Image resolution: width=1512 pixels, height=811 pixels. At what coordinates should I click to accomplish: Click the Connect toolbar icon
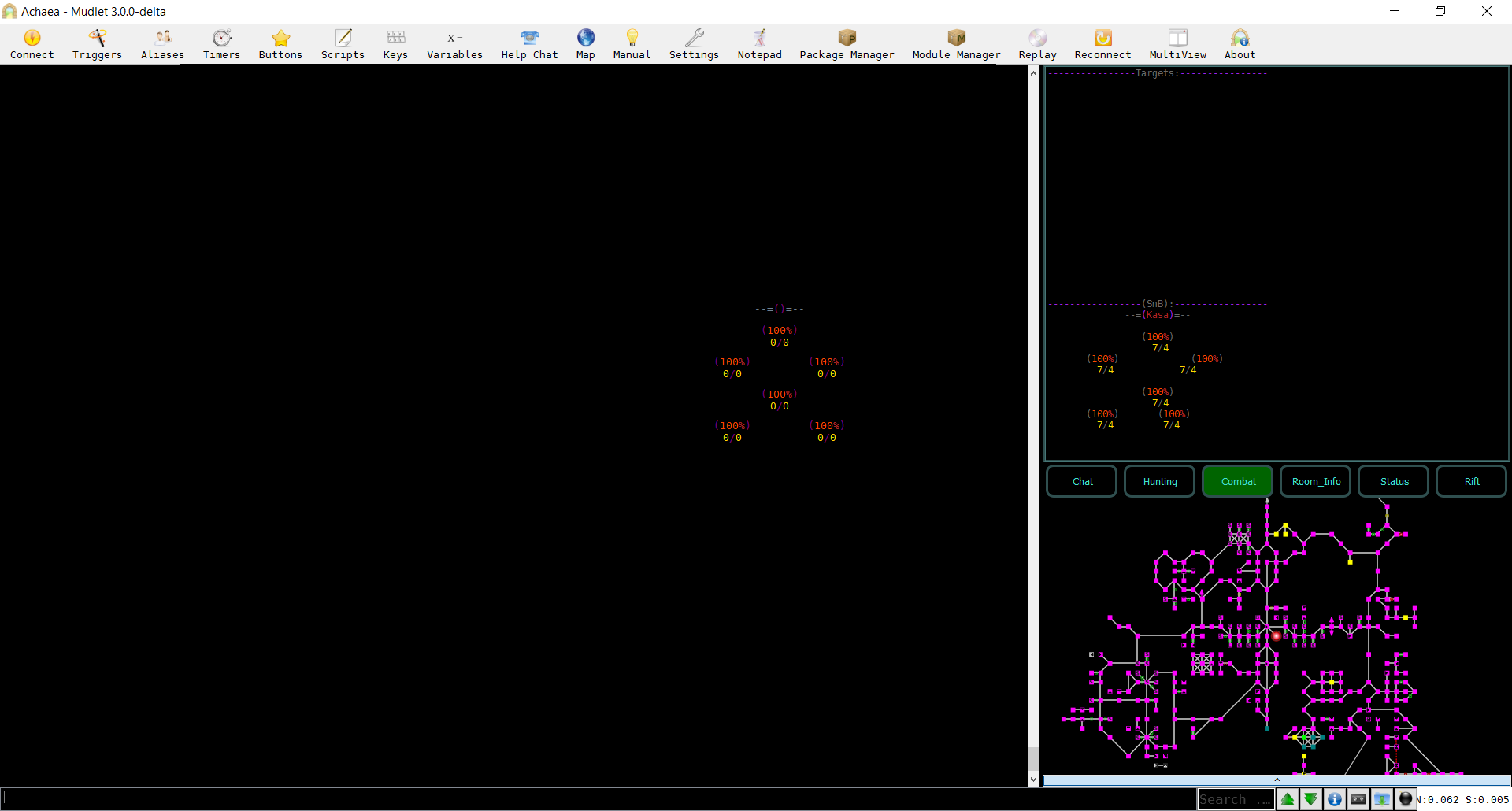point(32,44)
